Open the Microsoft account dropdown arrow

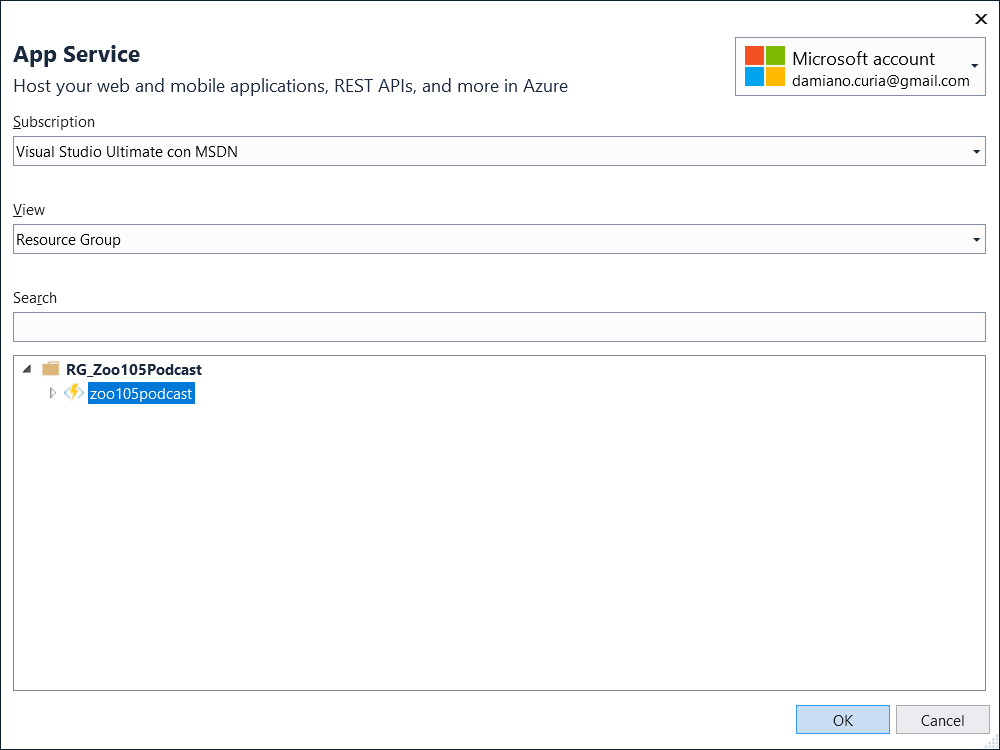click(974, 66)
